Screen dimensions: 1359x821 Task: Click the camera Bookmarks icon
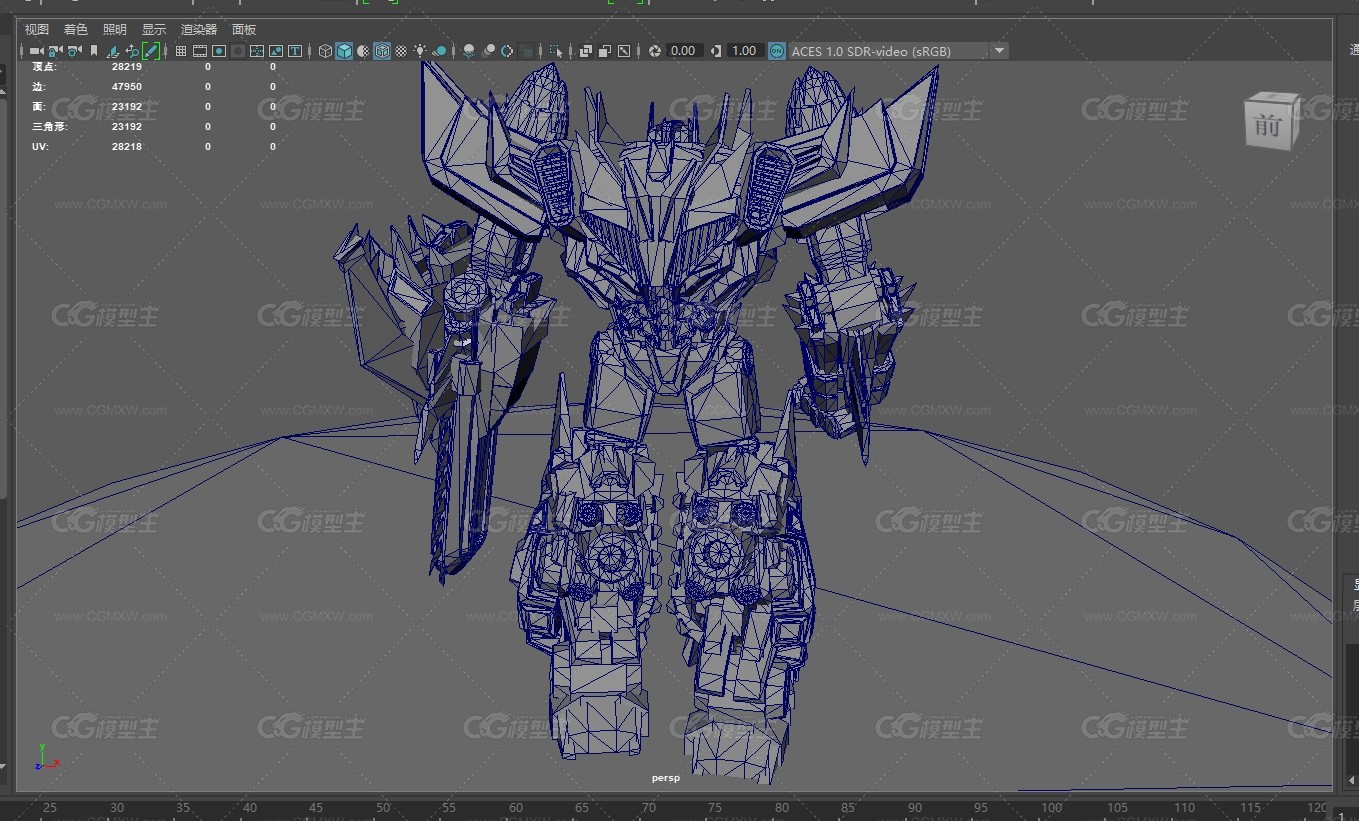94,51
